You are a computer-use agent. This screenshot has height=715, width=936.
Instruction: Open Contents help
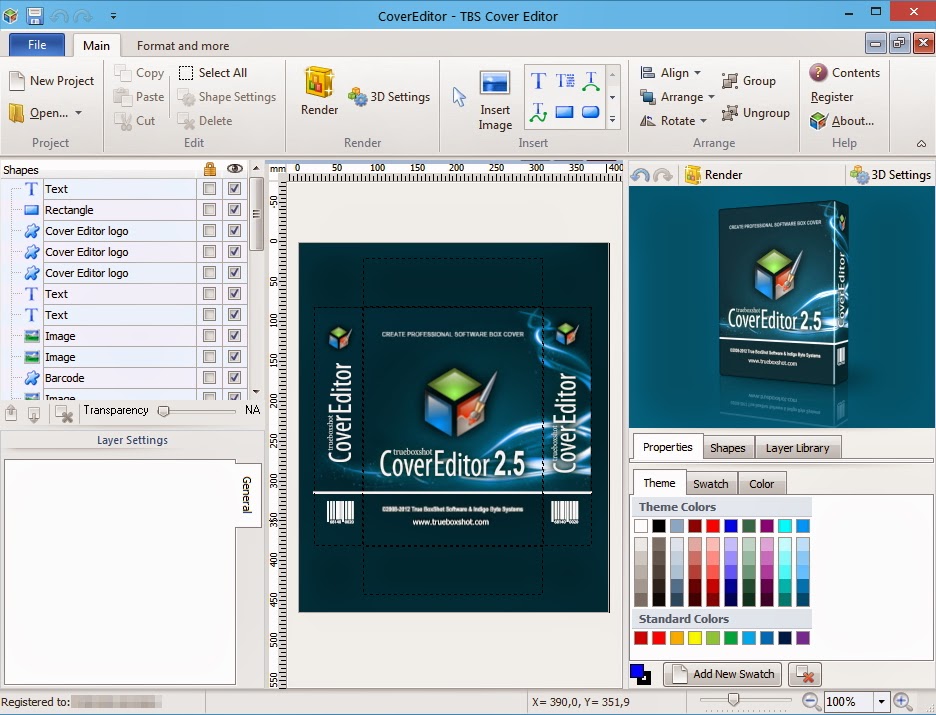point(845,73)
